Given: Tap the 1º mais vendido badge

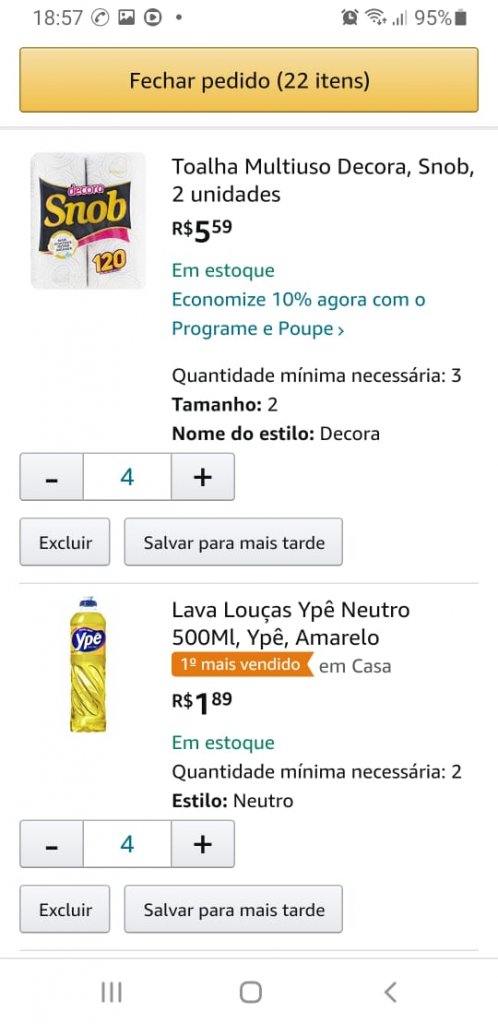Looking at the screenshot, I should coord(242,665).
